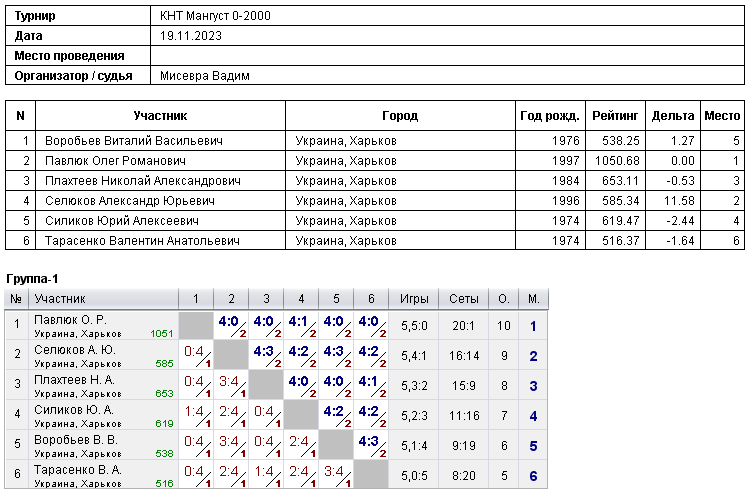Click sets total 16:14
This screenshot has height=494, width=750.
pos(463,356)
